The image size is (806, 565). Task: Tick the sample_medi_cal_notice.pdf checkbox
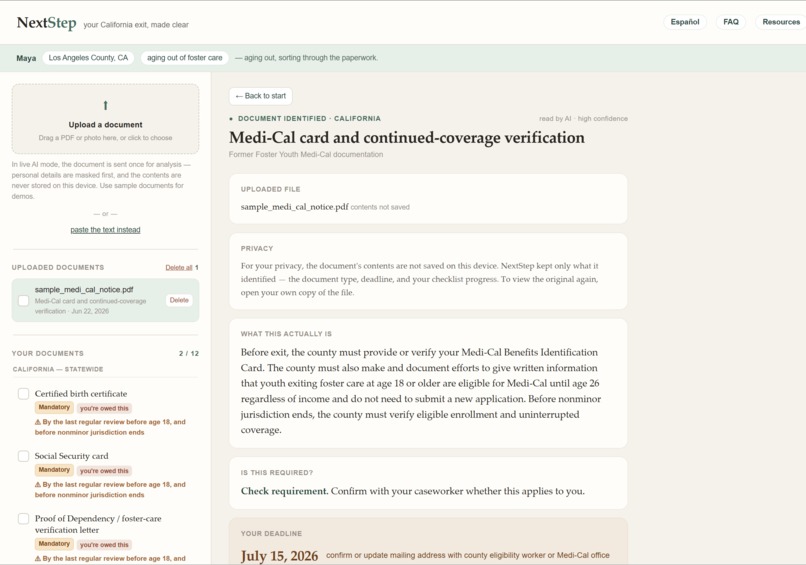pos(24,301)
